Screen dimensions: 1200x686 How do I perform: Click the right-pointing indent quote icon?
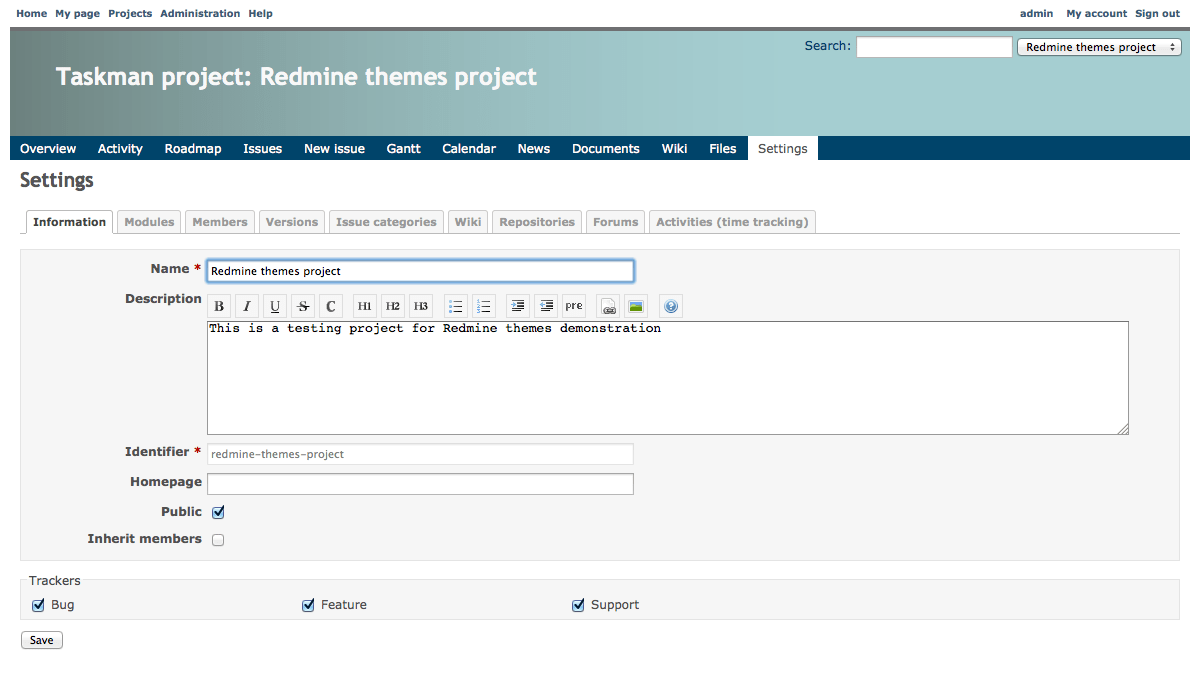coord(517,306)
